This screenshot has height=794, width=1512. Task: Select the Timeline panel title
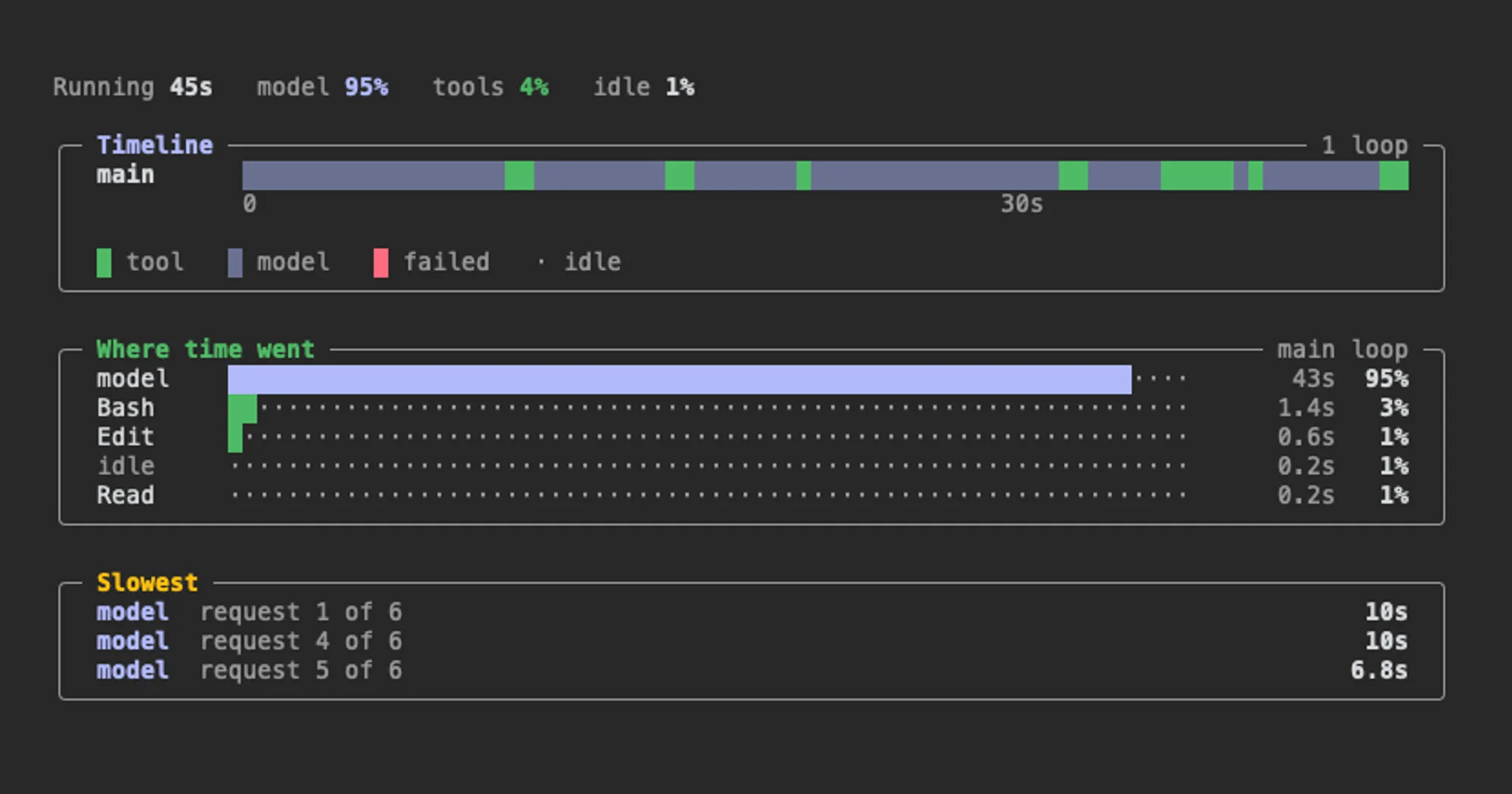pos(154,145)
